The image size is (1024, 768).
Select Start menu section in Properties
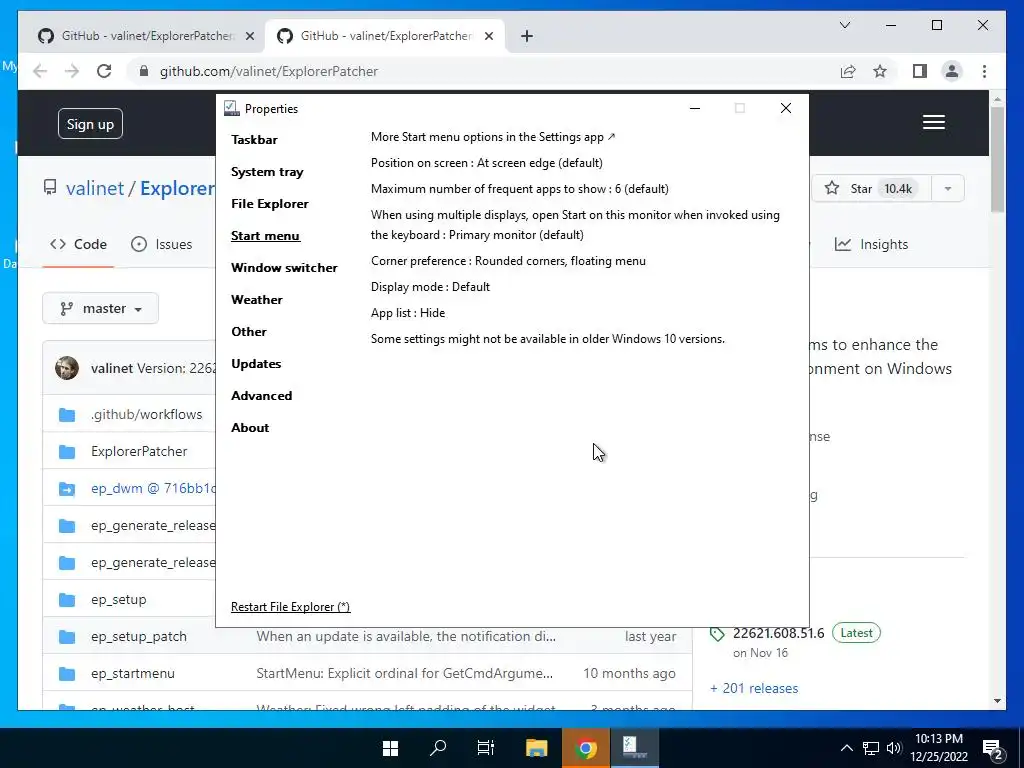(x=265, y=236)
